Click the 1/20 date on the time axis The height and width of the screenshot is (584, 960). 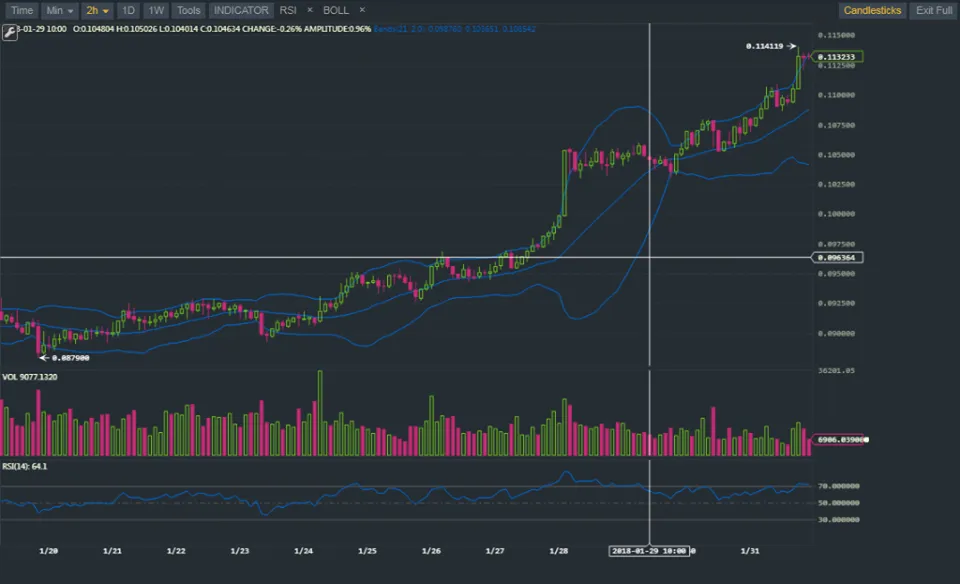[x=48, y=551]
